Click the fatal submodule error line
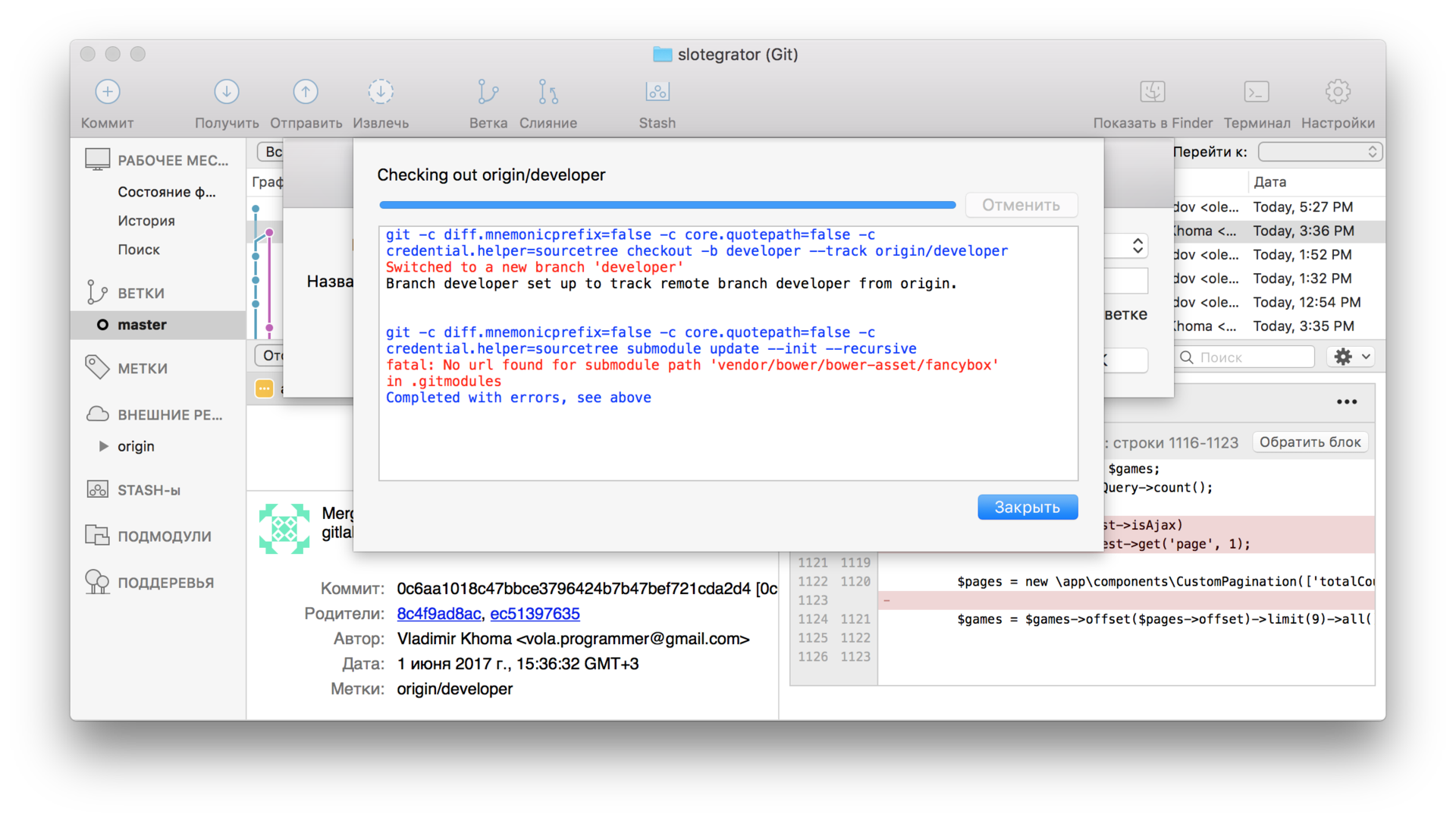The image size is (1456, 821). click(692, 373)
